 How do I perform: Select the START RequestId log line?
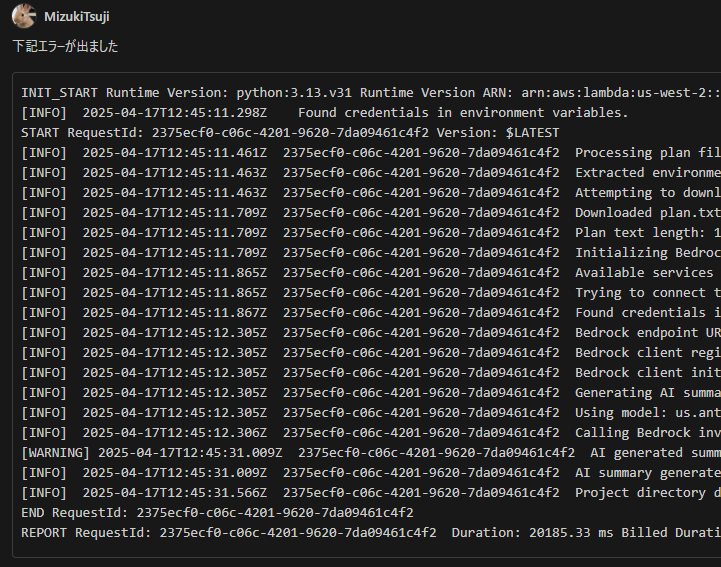click(x=290, y=133)
